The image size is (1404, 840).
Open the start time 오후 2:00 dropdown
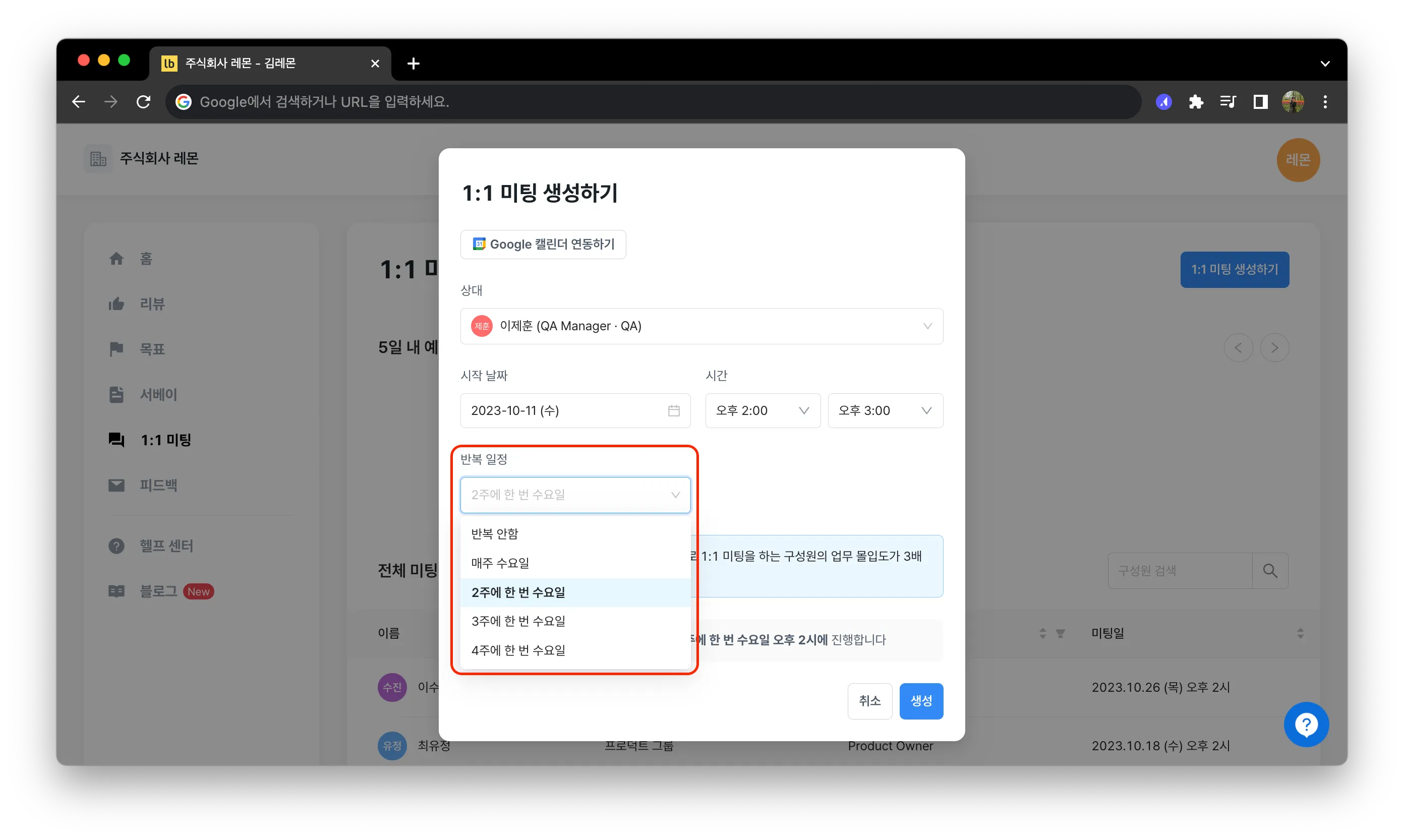click(x=763, y=410)
